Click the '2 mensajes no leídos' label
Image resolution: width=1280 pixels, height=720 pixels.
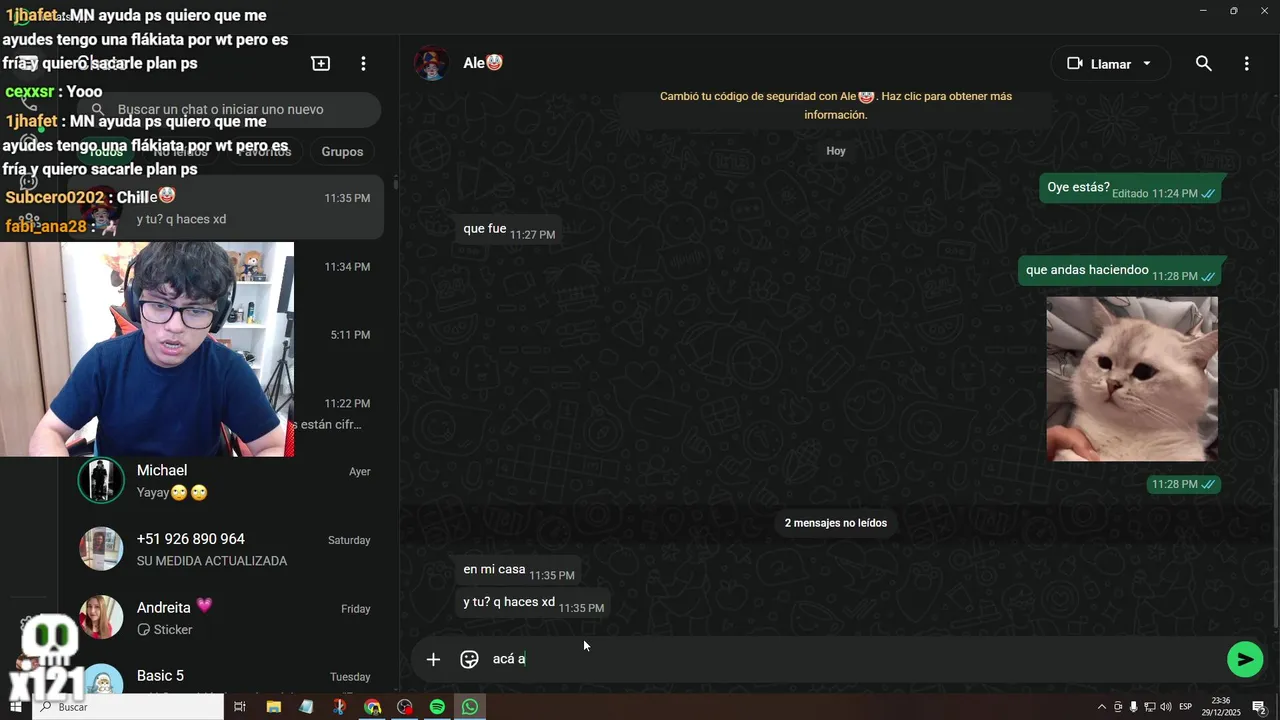click(836, 523)
